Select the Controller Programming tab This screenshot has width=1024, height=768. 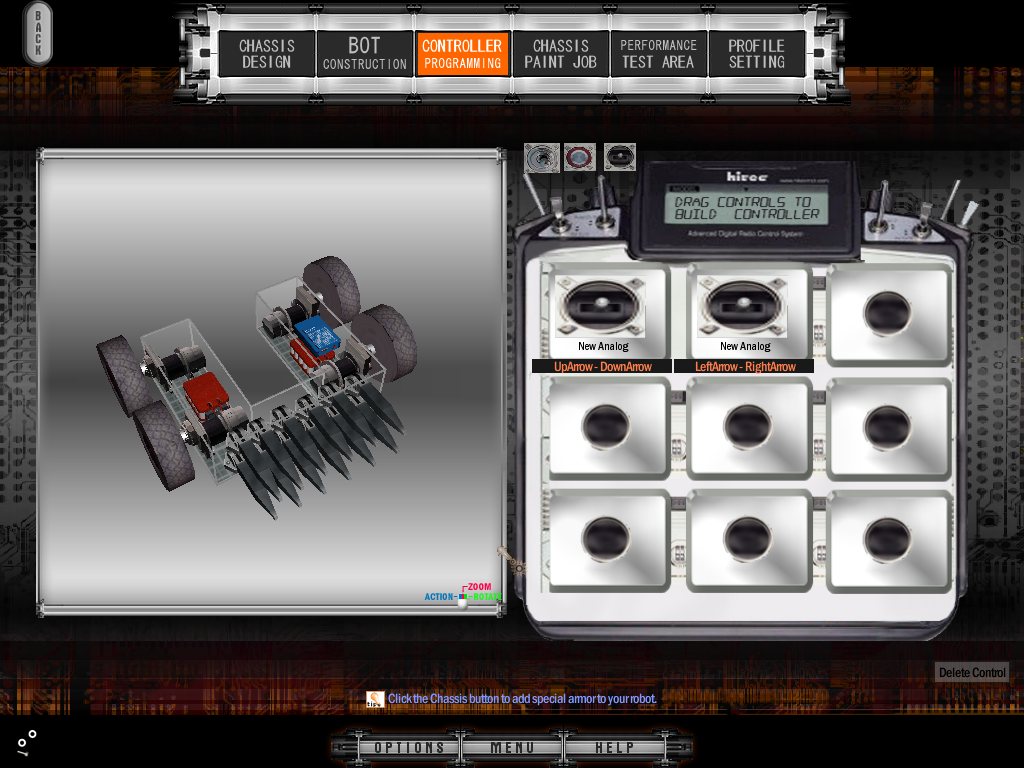pyautogui.click(x=462, y=54)
